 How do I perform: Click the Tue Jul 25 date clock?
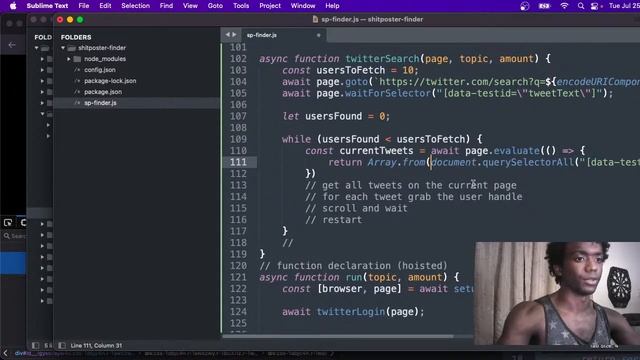click(x=624, y=6)
